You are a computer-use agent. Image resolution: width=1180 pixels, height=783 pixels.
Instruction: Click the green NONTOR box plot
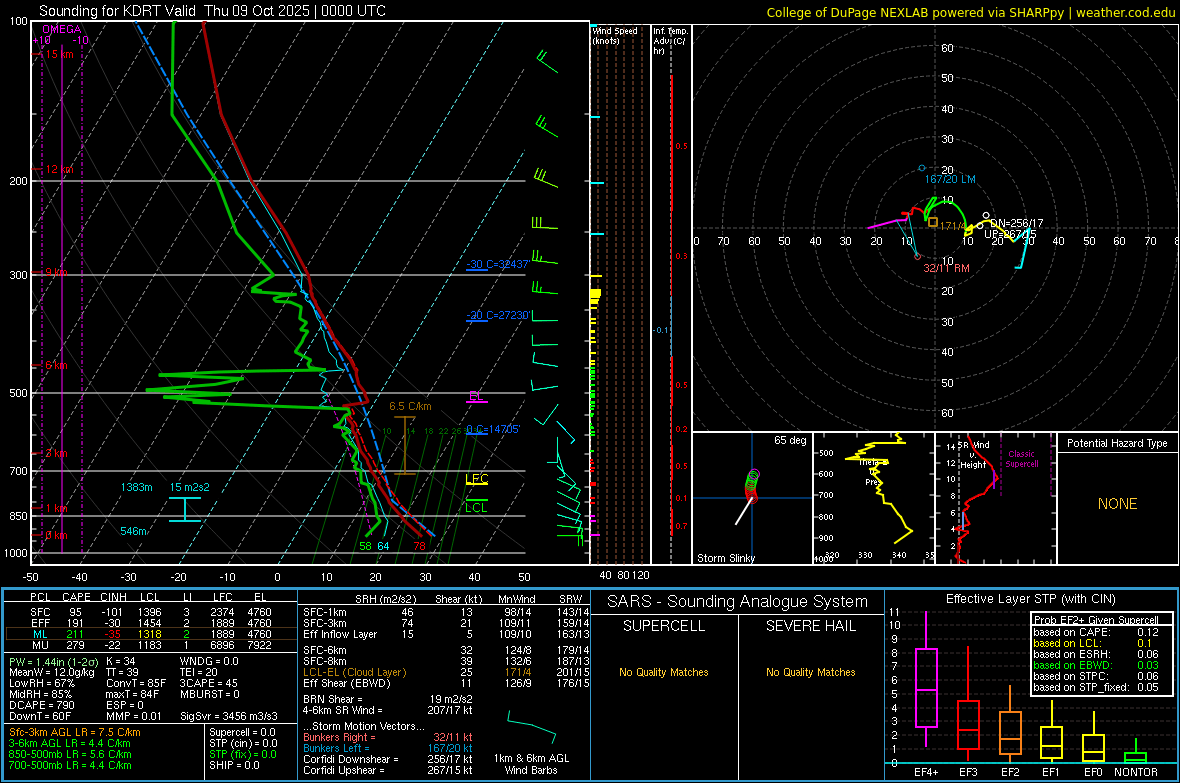coord(1135,751)
